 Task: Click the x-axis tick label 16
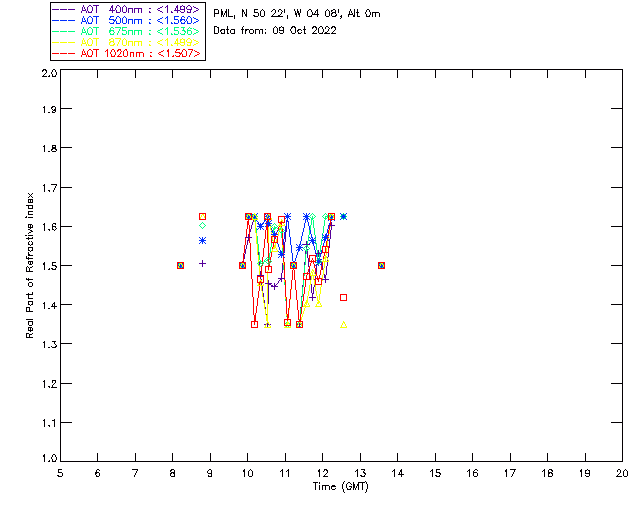[x=472, y=473]
